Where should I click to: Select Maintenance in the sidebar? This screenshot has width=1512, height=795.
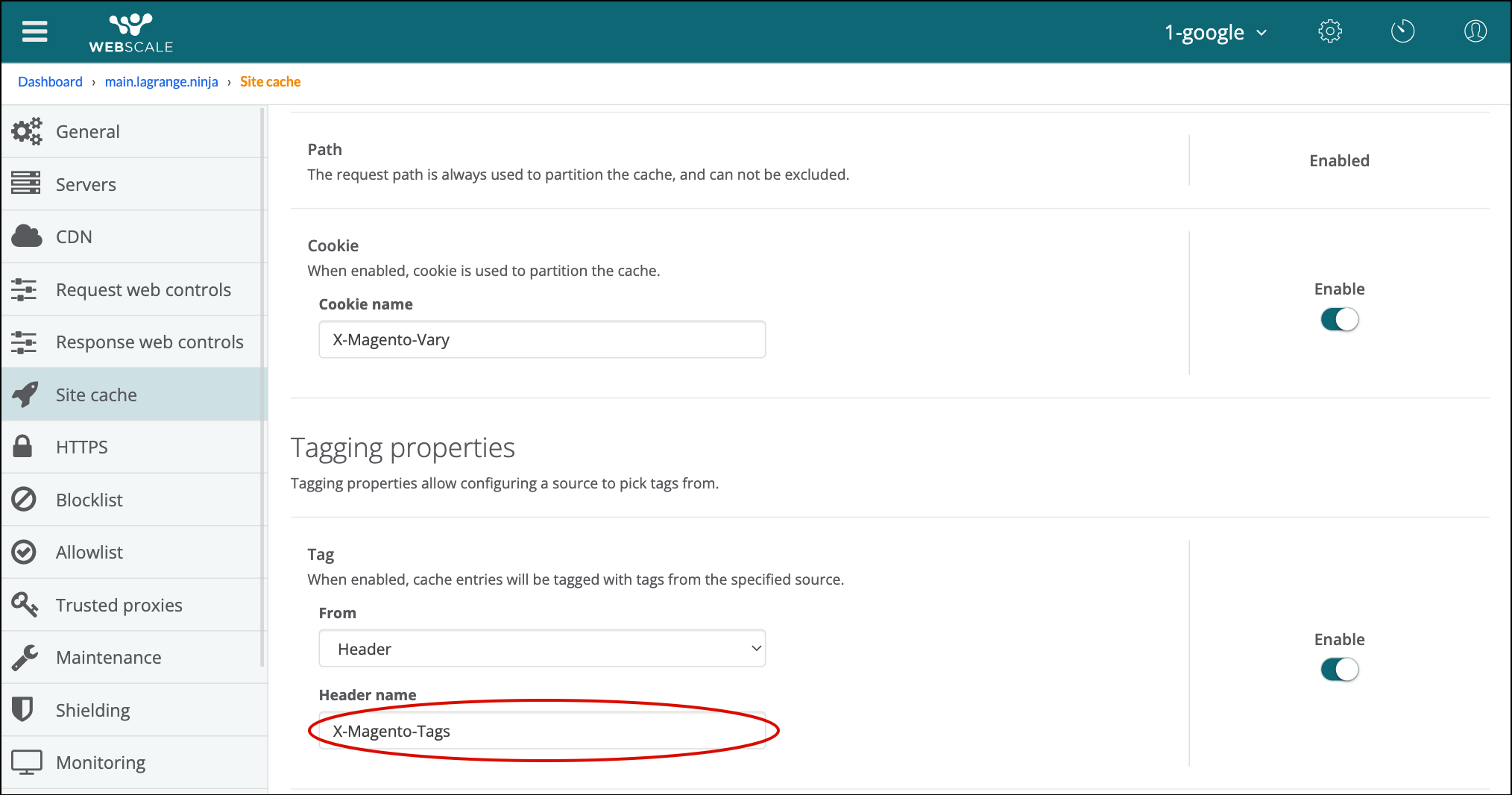(x=108, y=657)
